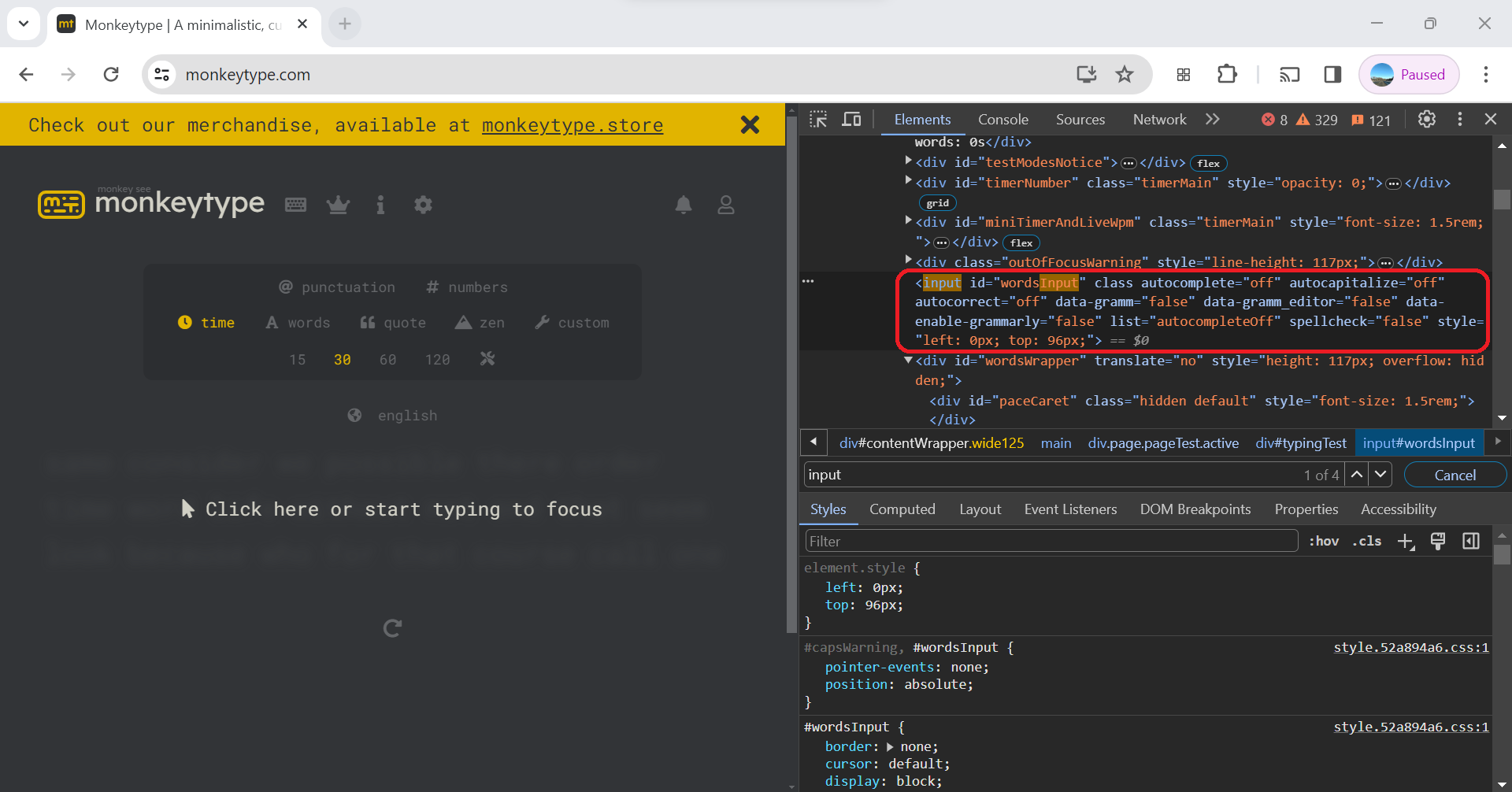Viewport: 1512px width, 792px height.
Task: Close the DevTools panel
Action: coord(1491,119)
